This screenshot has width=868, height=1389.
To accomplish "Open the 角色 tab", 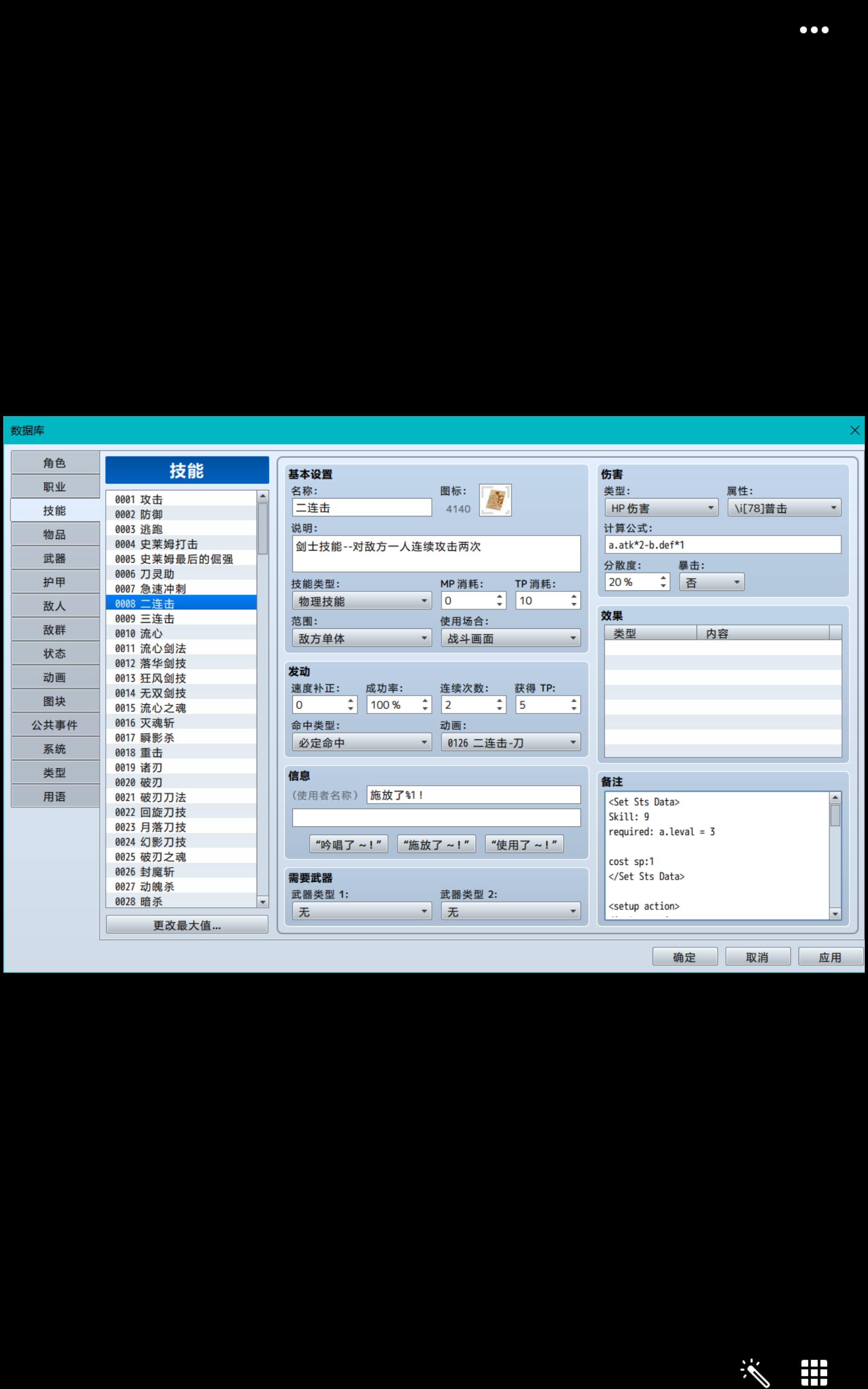I will click(x=55, y=463).
